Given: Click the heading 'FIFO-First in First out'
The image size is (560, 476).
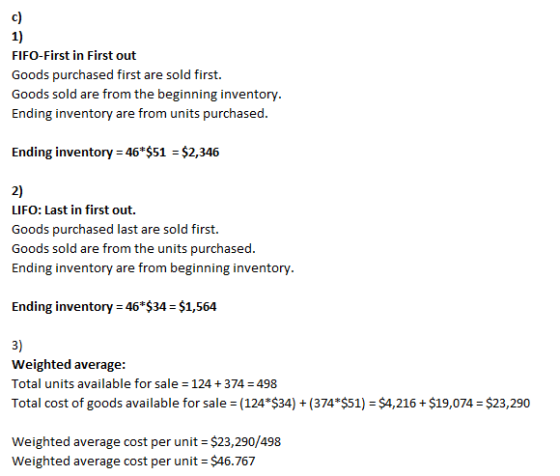Looking at the screenshot, I should coord(74,56).
